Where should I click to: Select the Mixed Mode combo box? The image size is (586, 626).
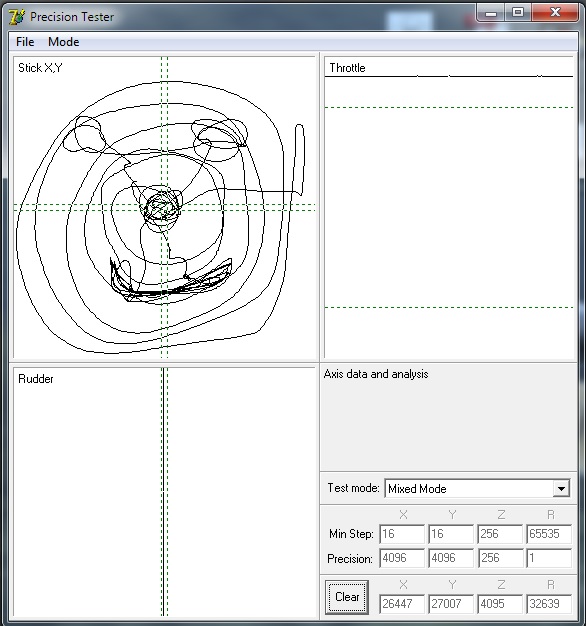[x=477, y=488]
